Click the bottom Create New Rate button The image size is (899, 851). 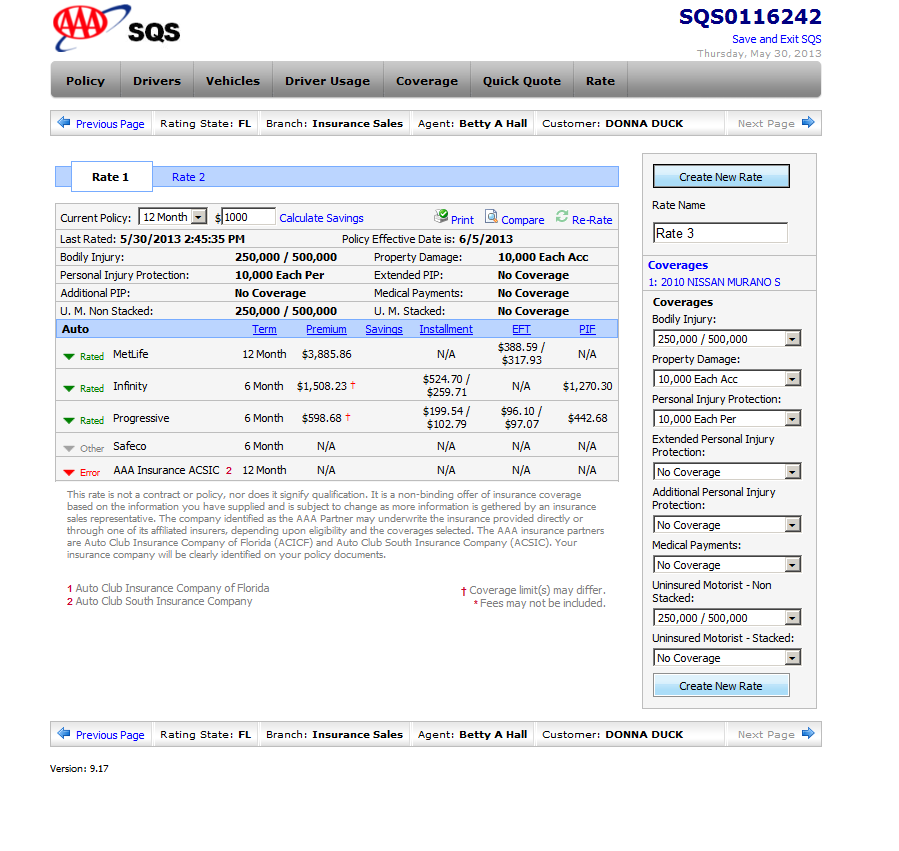pos(721,685)
